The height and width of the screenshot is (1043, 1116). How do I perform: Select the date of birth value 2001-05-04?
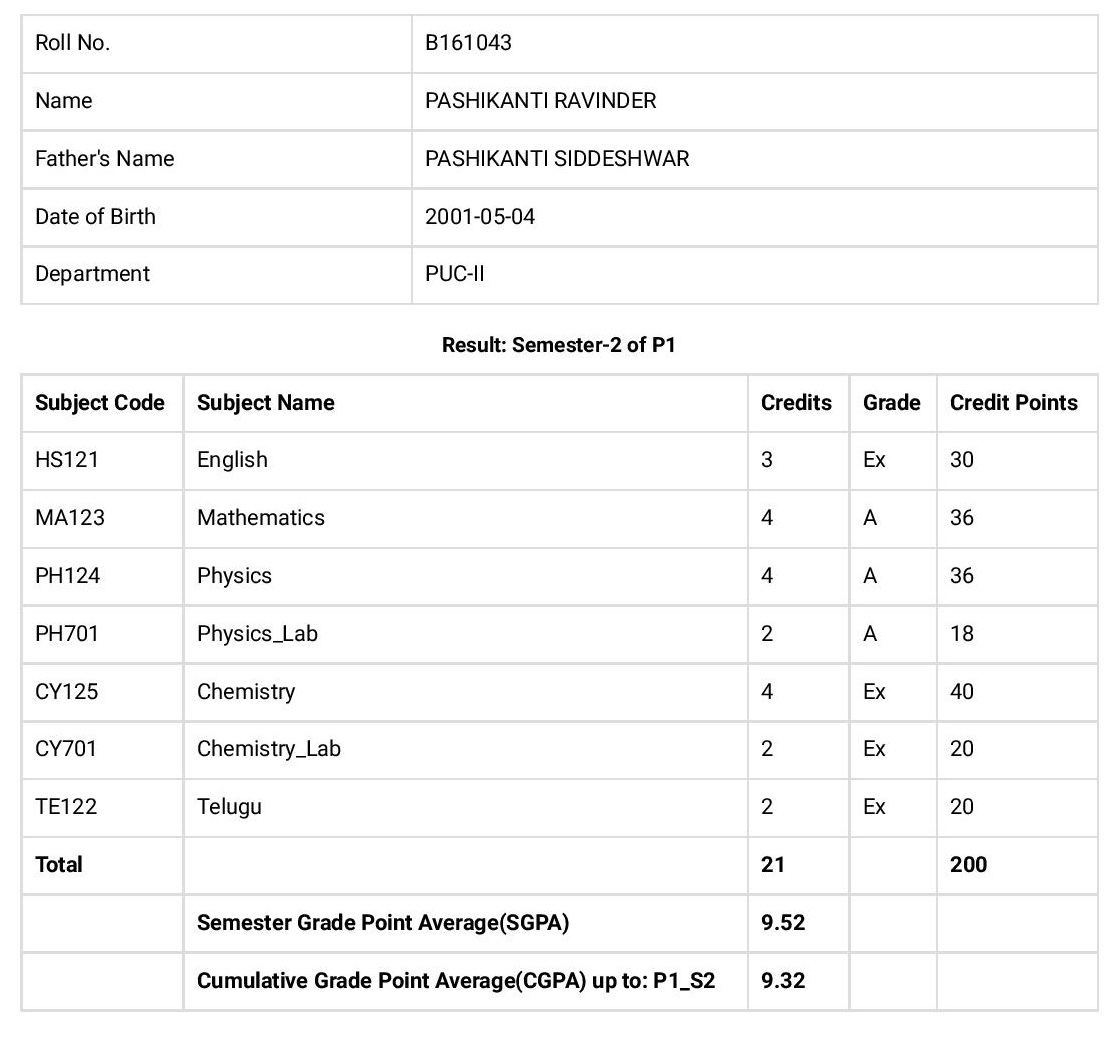point(480,217)
